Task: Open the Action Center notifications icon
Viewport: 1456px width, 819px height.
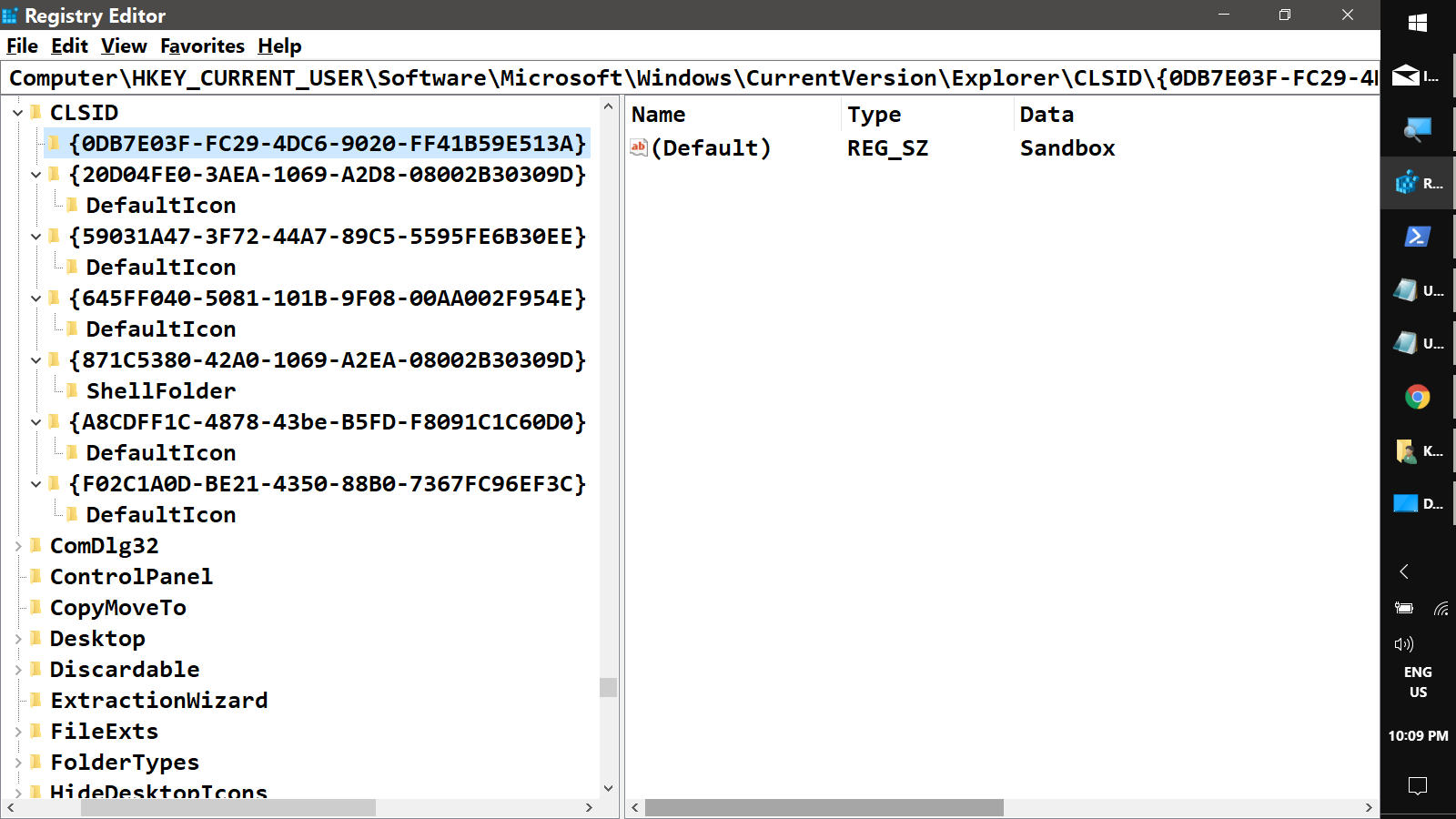Action: pos(1418,785)
